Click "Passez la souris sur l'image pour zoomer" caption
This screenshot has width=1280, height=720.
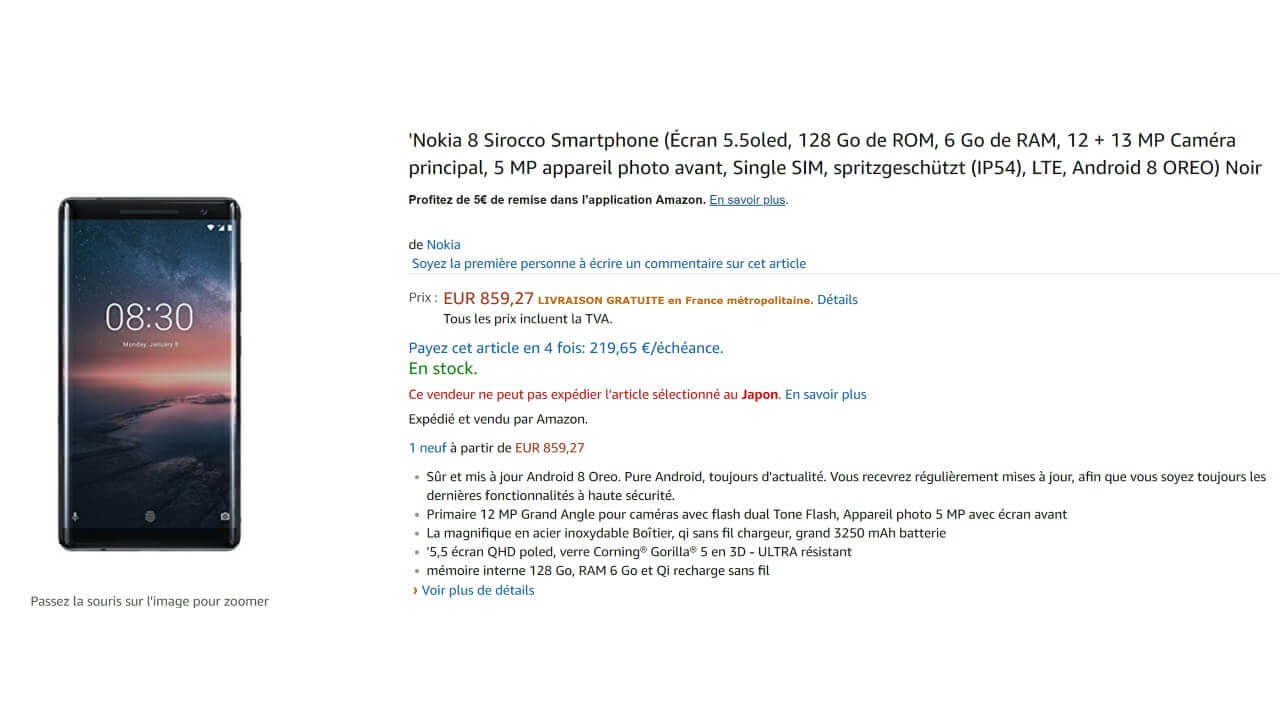click(x=149, y=601)
